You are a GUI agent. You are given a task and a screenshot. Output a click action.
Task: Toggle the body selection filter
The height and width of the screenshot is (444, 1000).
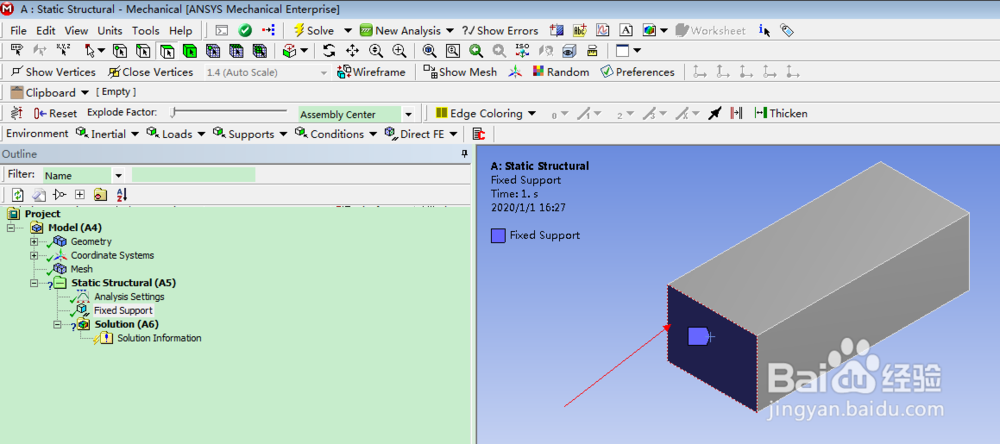190,51
